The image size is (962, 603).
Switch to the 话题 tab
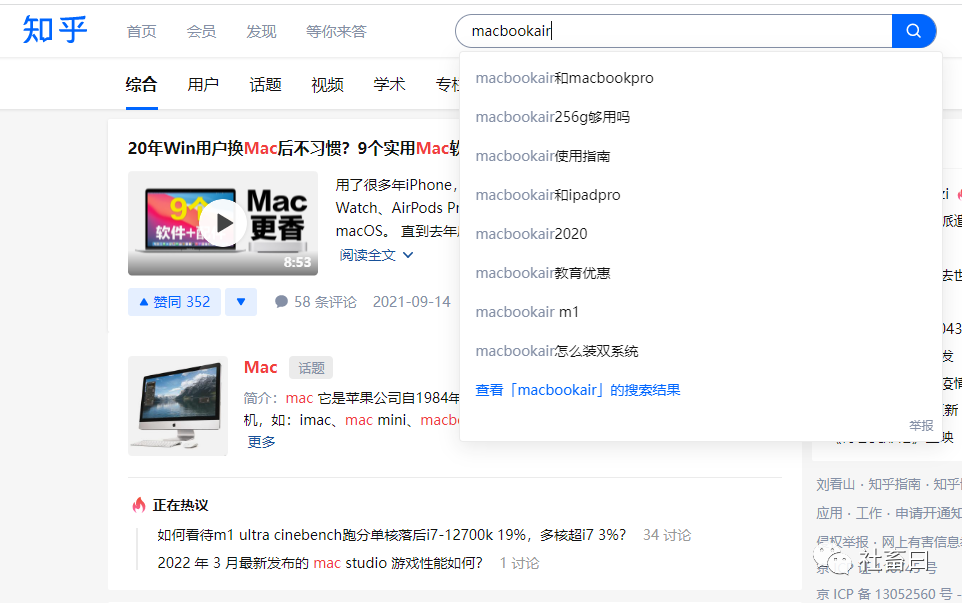coord(265,84)
